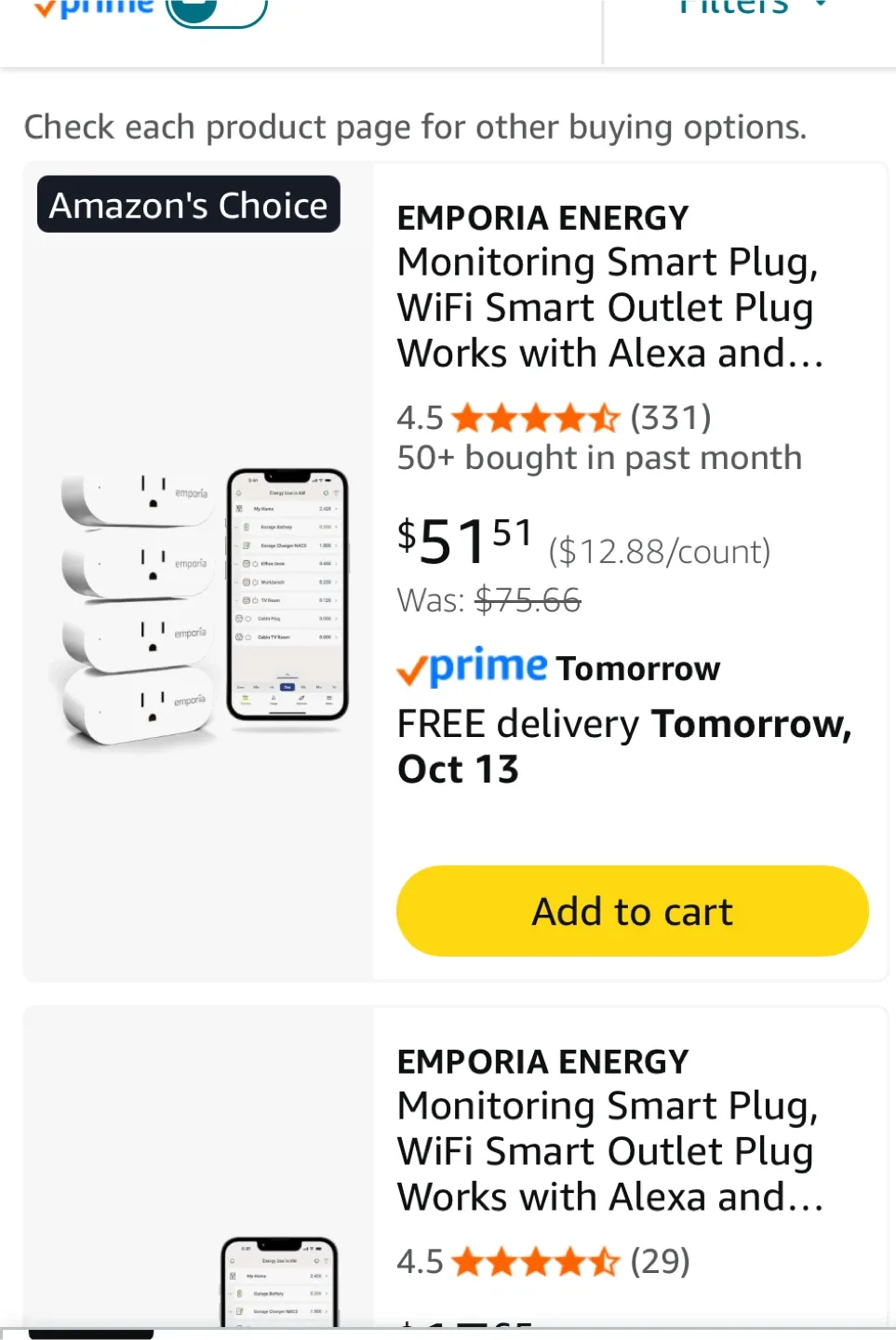Open the 29 reviews link

[661, 1262]
